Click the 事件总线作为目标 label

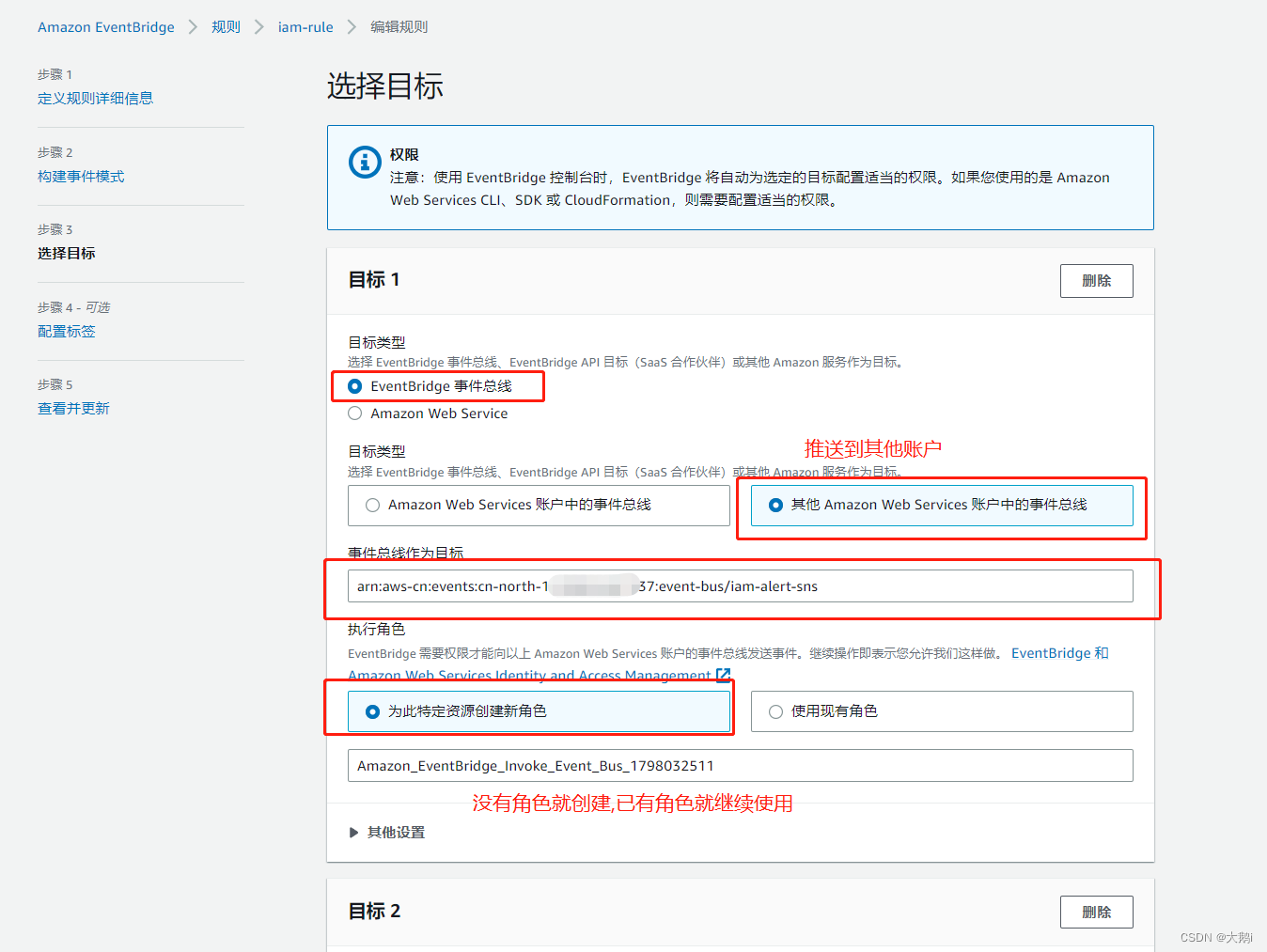click(x=406, y=553)
